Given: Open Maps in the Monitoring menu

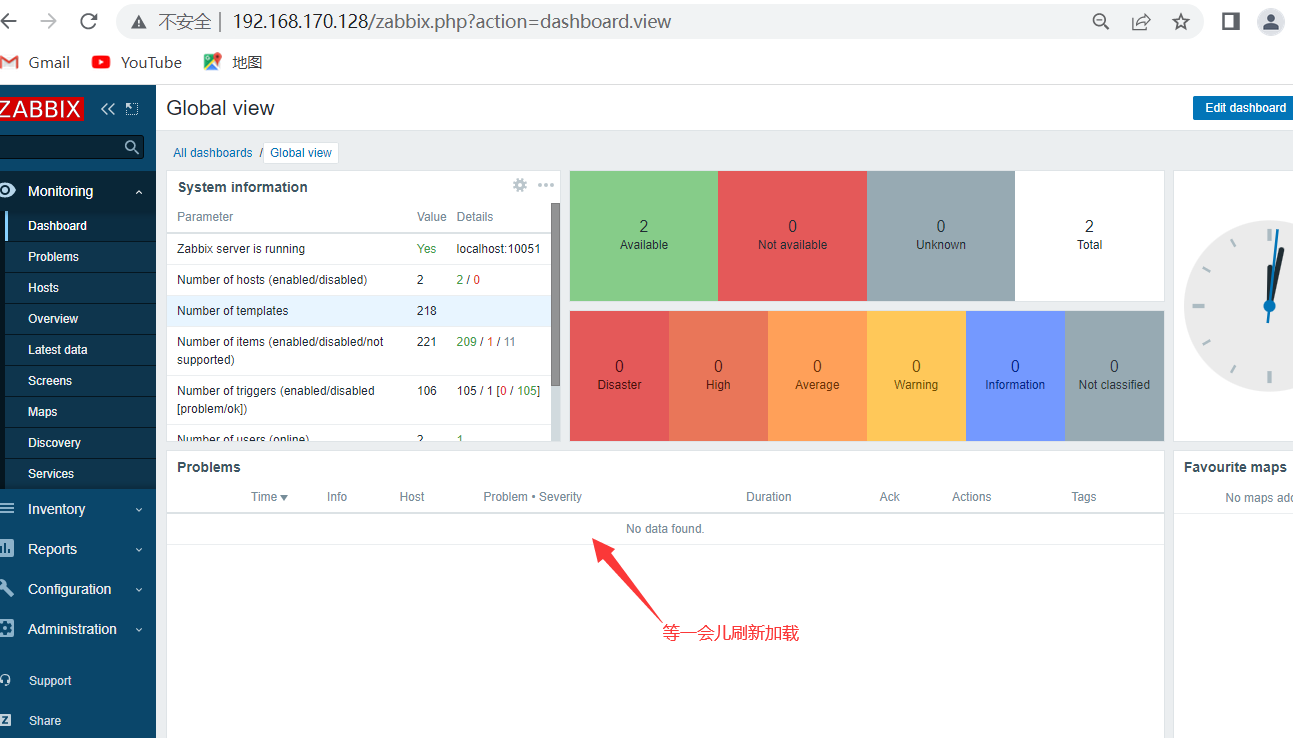Looking at the screenshot, I should click(78, 412).
